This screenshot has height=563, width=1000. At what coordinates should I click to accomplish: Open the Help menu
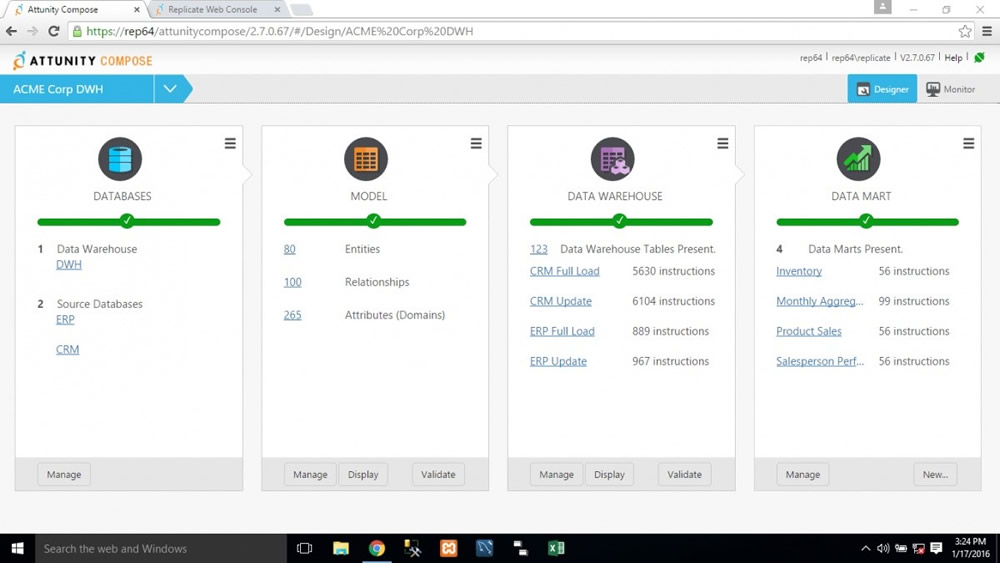[953, 57]
